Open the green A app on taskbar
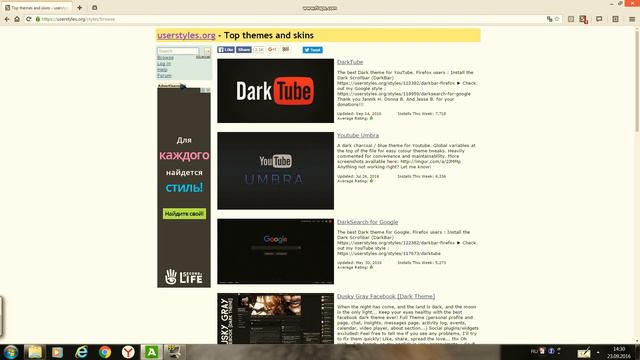Viewport: 640px width, 360px height. [151, 352]
